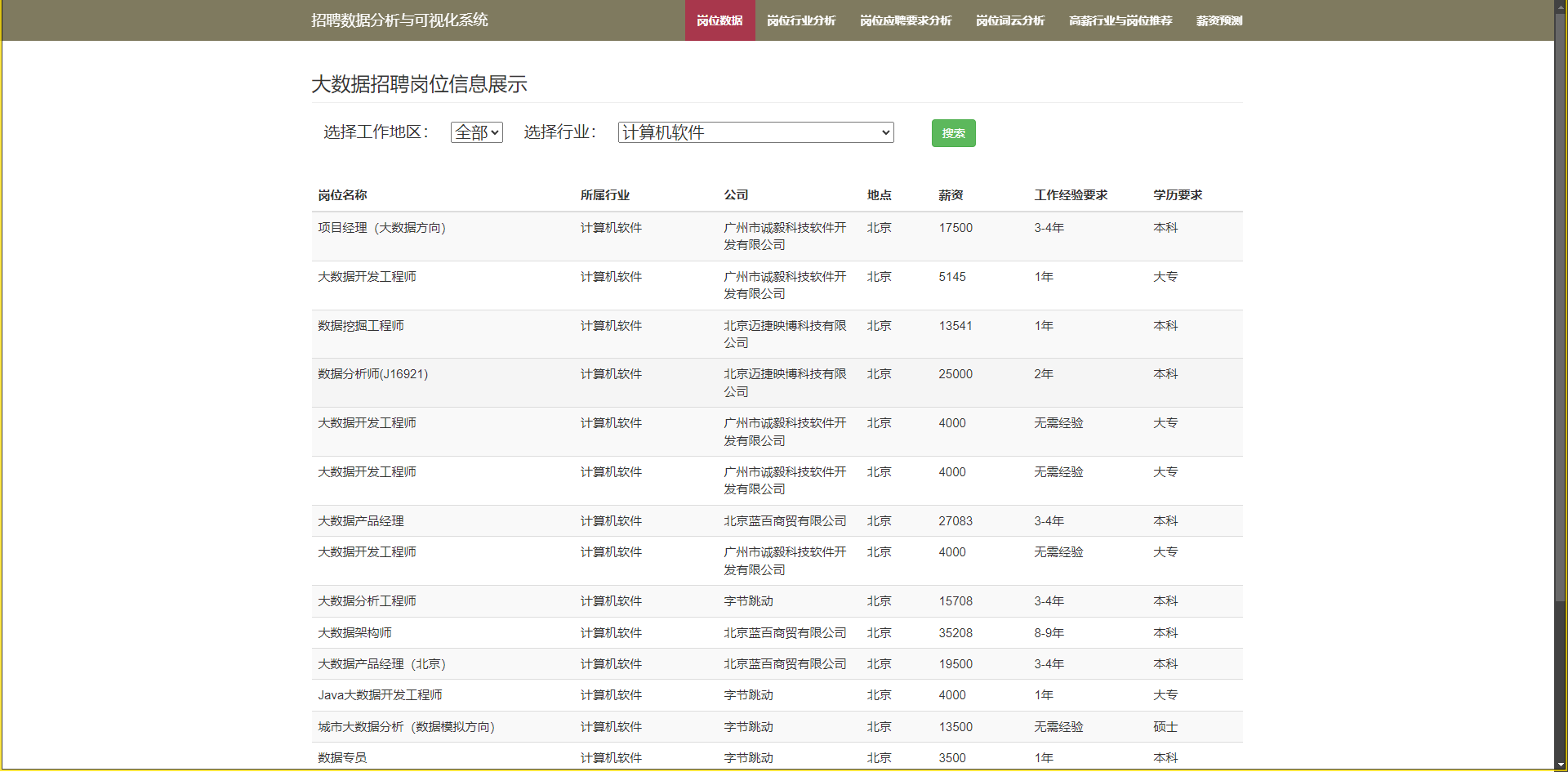Expand the 选择工作地区 dropdown showing 全部
The width and height of the screenshot is (1568, 772).
click(477, 132)
